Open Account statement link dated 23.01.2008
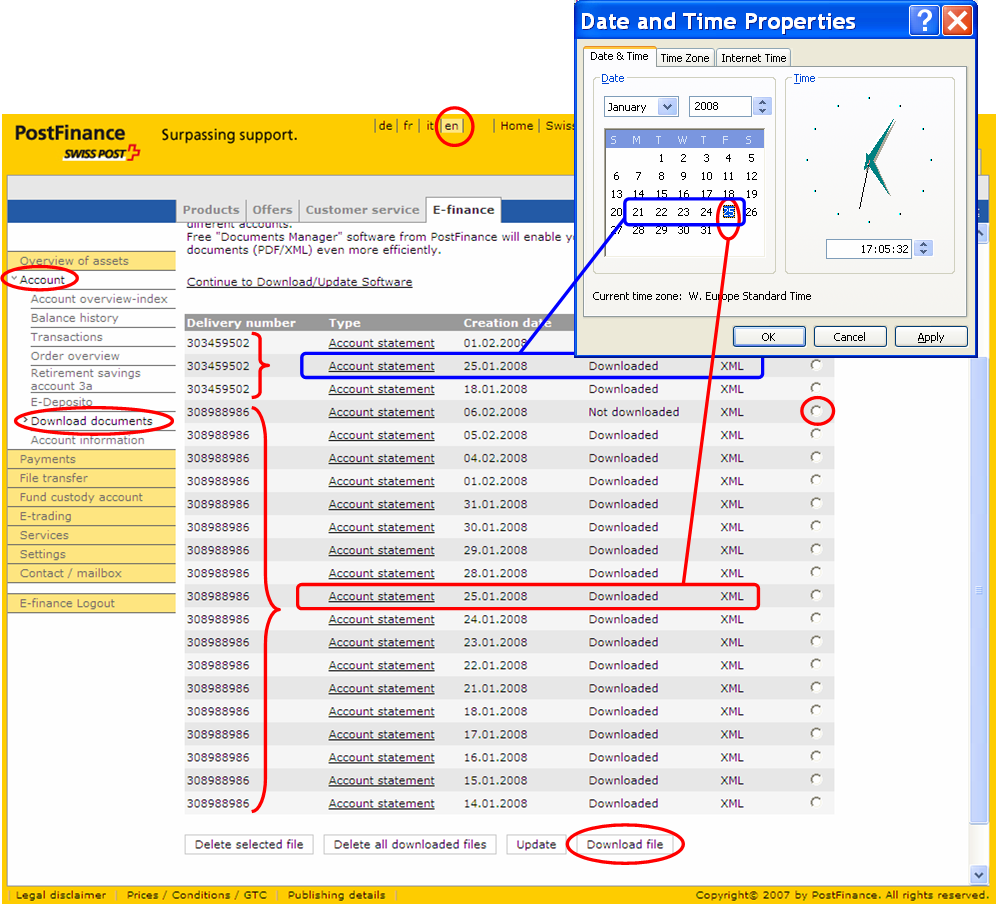This screenshot has height=904, width=996. (381, 642)
